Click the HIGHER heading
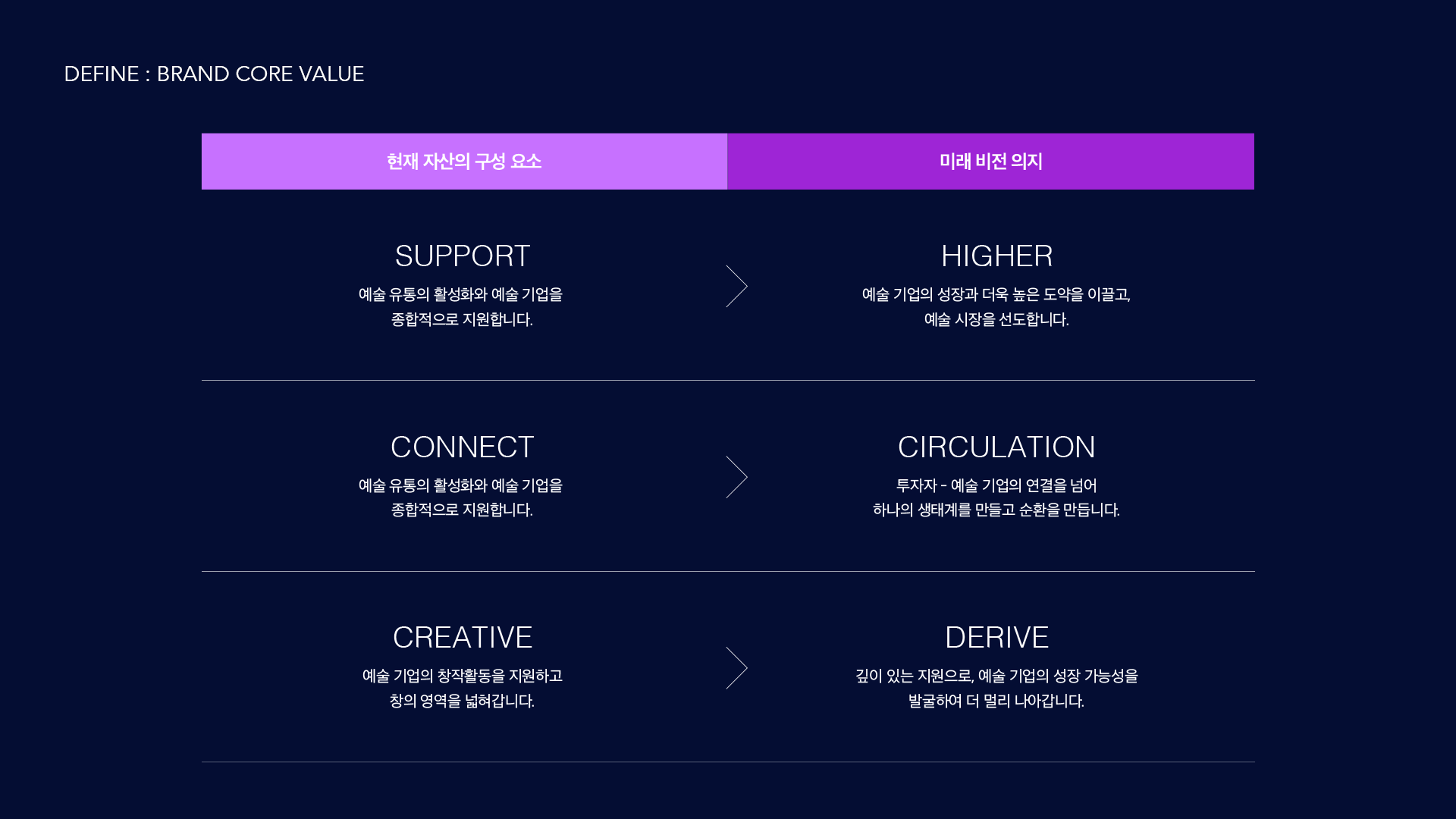This screenshot has width=1456, height=819. pos(996,256)
